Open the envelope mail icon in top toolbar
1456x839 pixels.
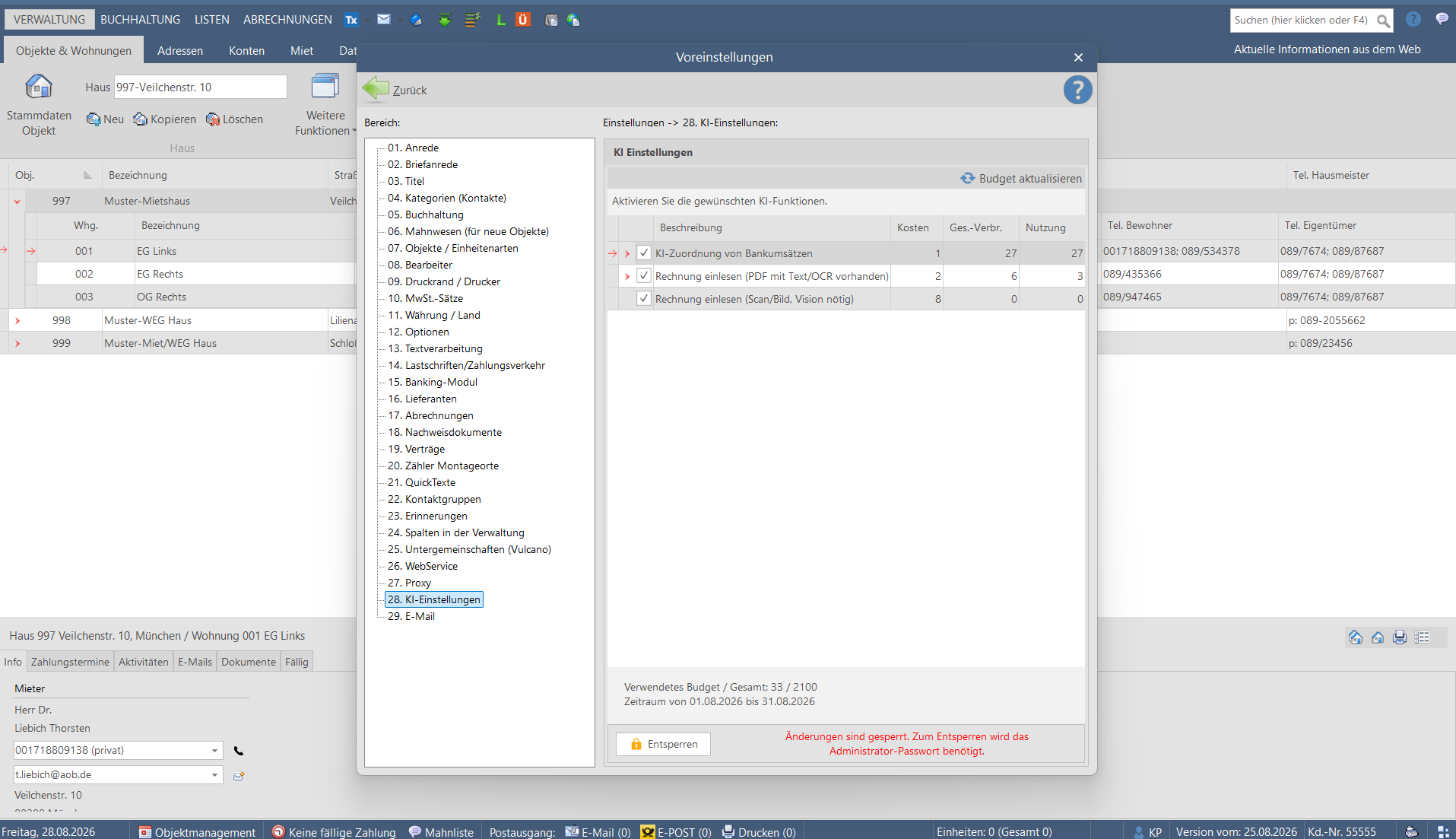coord(384,19)
